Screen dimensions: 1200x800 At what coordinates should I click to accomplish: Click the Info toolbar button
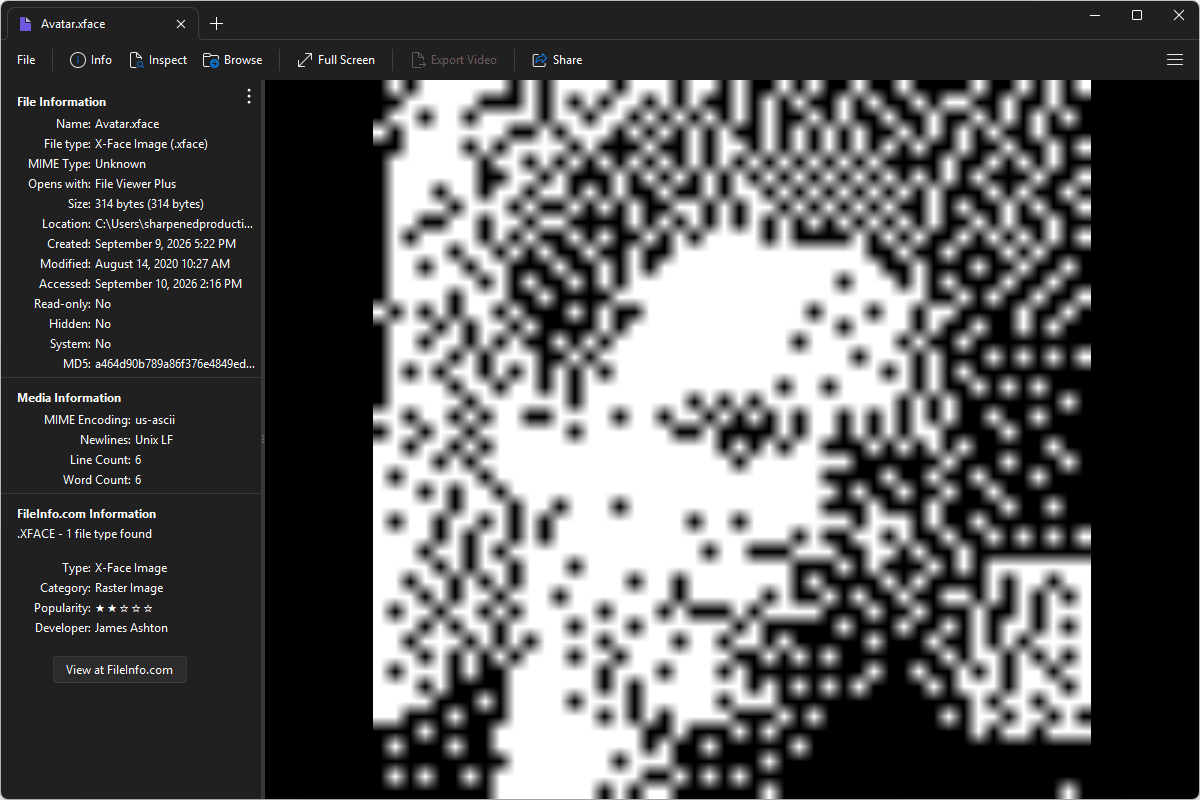91,60
